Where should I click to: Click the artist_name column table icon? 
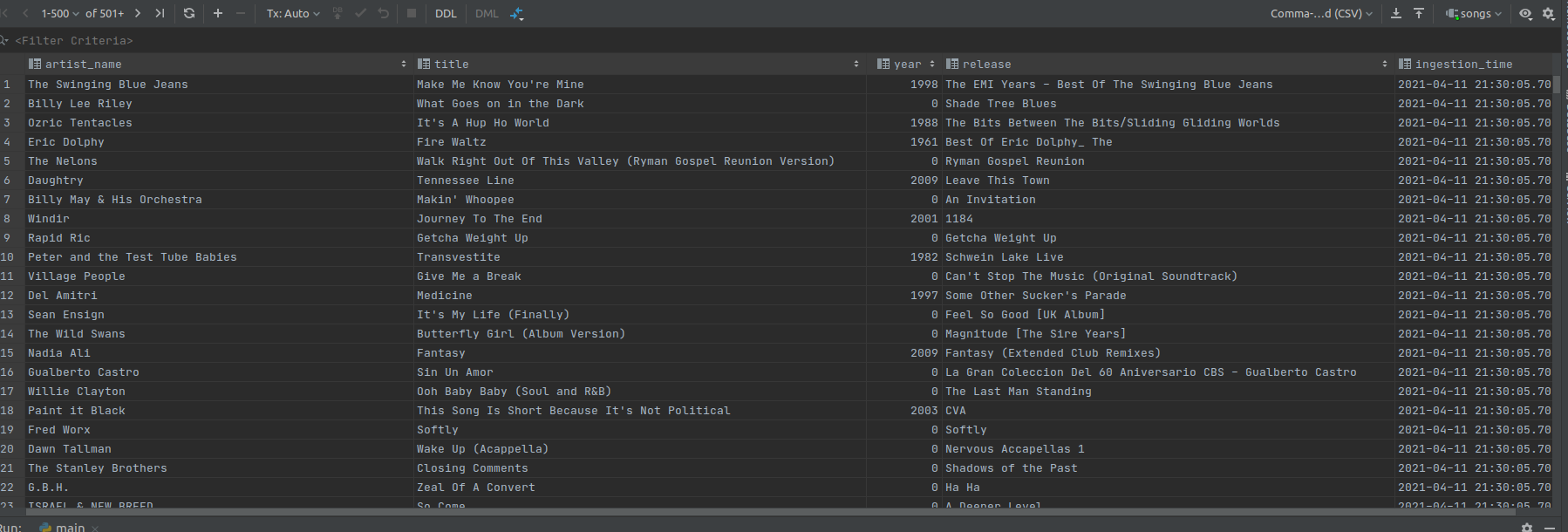point(35,64)
